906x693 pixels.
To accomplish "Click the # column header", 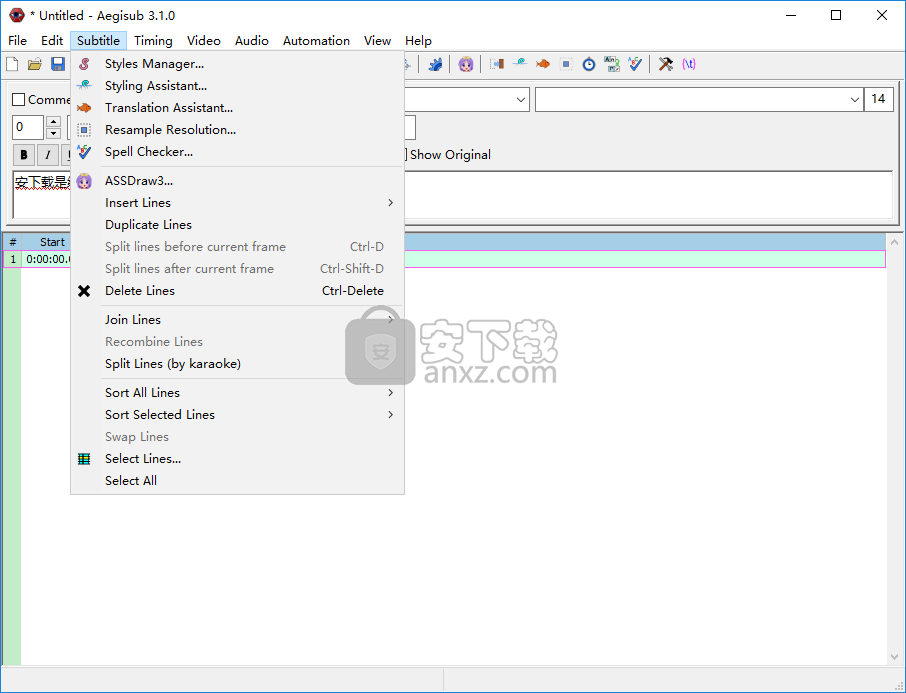I will tap(13, 242).
